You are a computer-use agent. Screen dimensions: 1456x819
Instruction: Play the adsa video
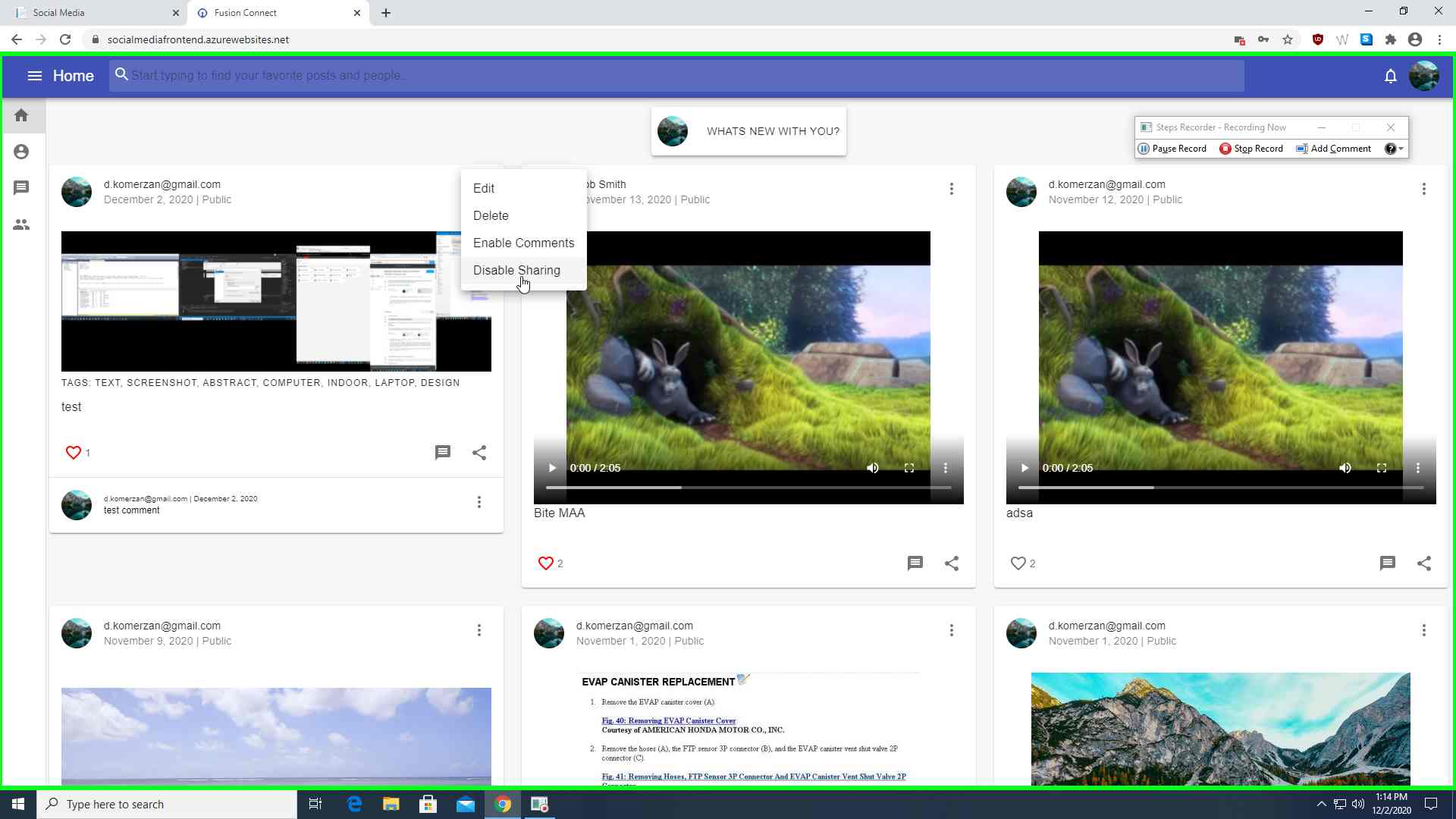tap(1025, 468)
